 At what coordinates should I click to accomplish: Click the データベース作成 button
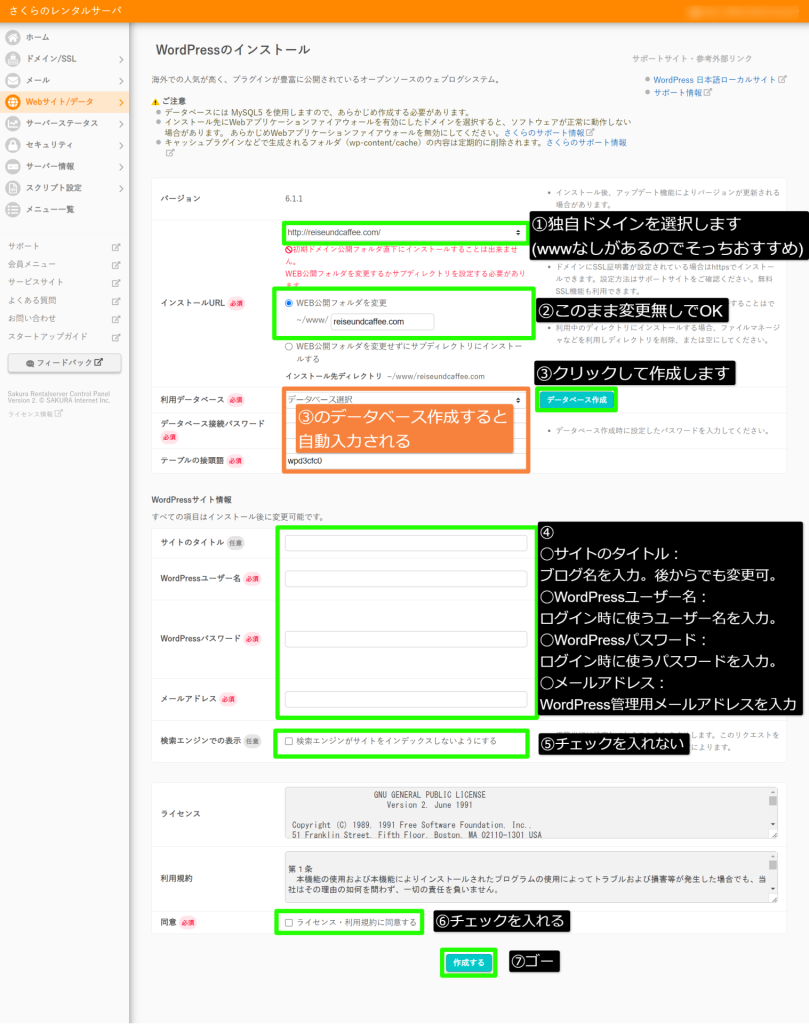click(577, 400)
